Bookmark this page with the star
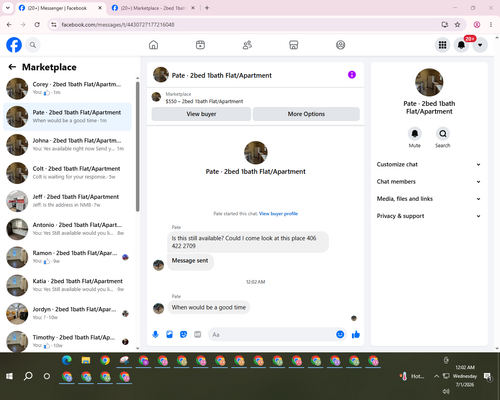 point(457,25)
